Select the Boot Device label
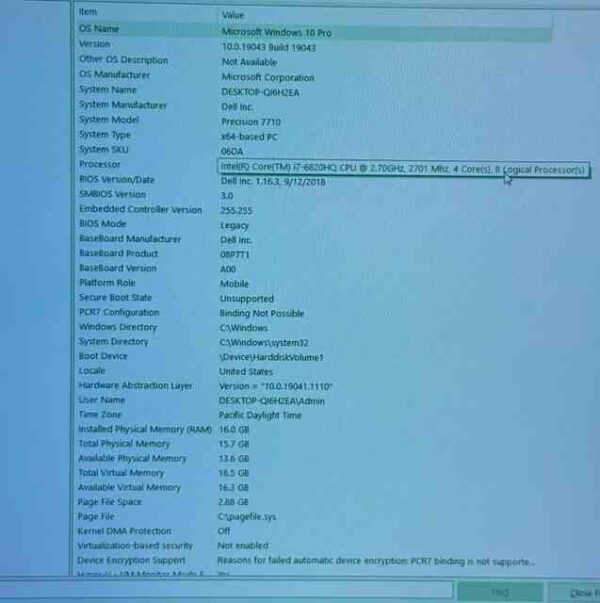The image size is (600, 603). (103, 356)
